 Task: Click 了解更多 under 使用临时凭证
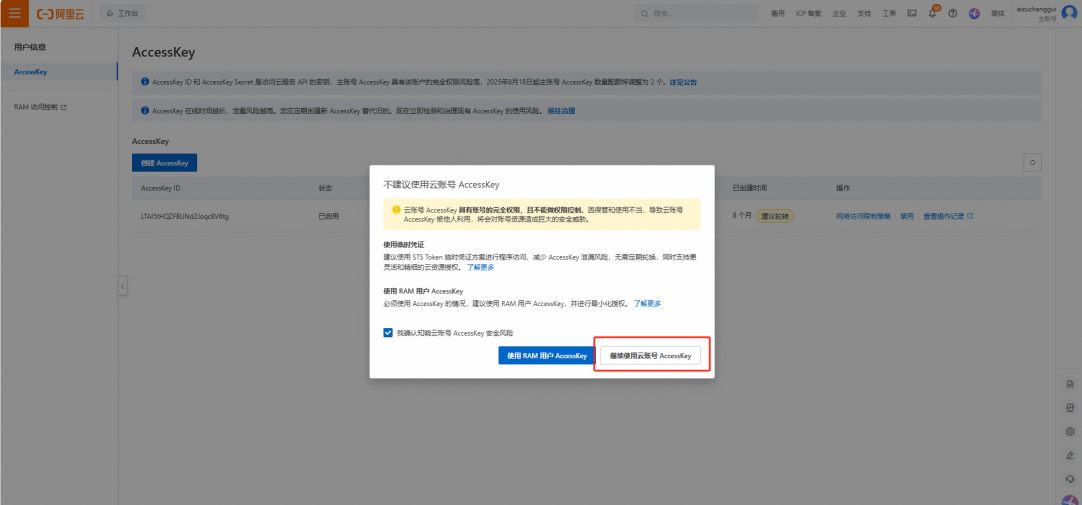(480, 267)
